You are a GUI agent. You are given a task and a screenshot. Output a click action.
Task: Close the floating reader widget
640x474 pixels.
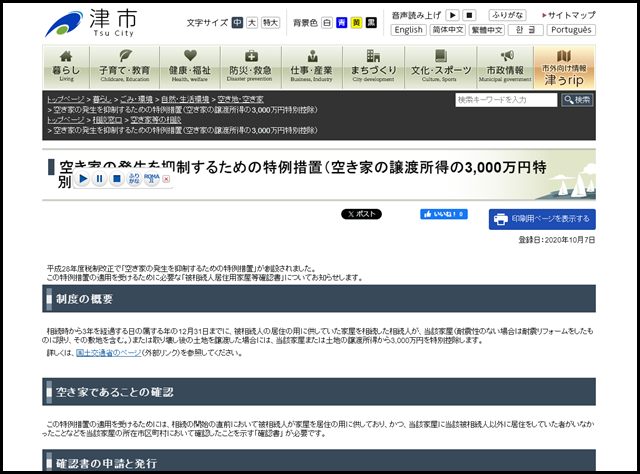click(x=166, y=179)
